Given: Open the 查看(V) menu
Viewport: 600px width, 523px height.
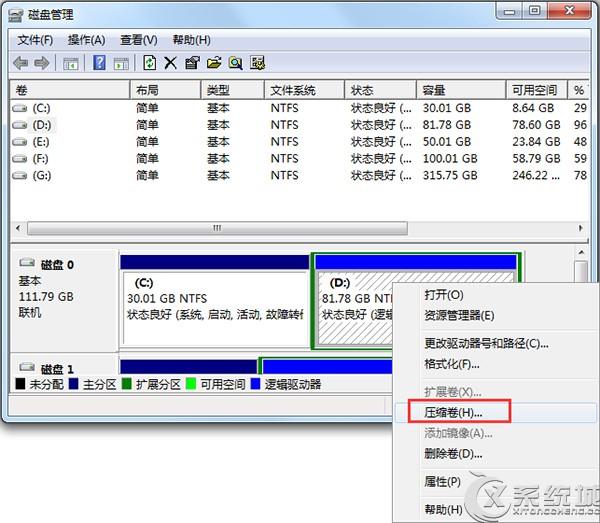Looking at the screenshot, I should coord(139,40).
